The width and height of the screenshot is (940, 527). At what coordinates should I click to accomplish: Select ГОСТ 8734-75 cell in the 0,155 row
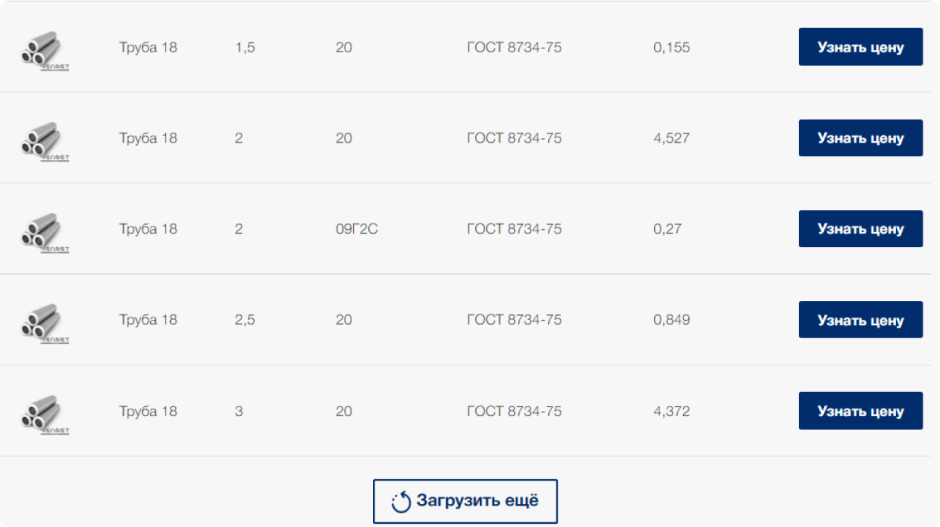(x=514, y=47)
